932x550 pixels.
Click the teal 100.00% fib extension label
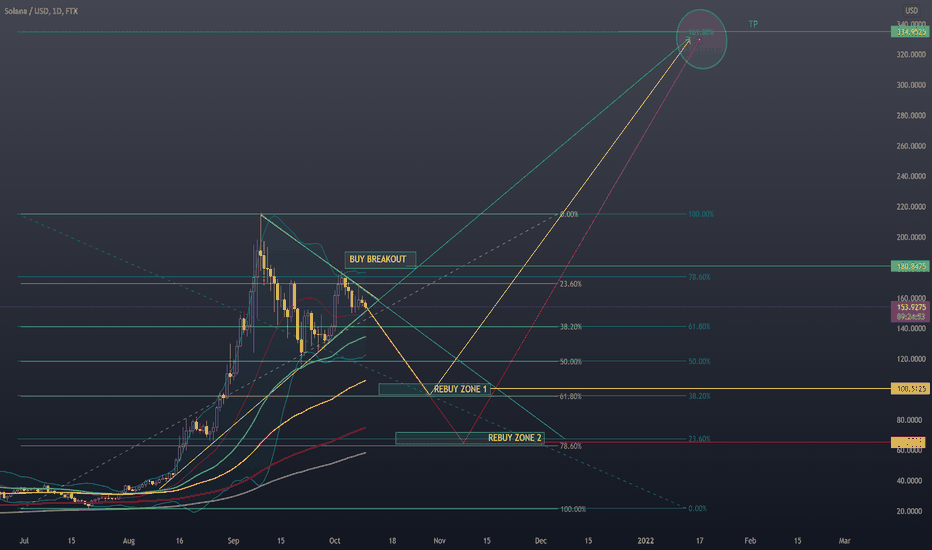click(x=701, y=214)
